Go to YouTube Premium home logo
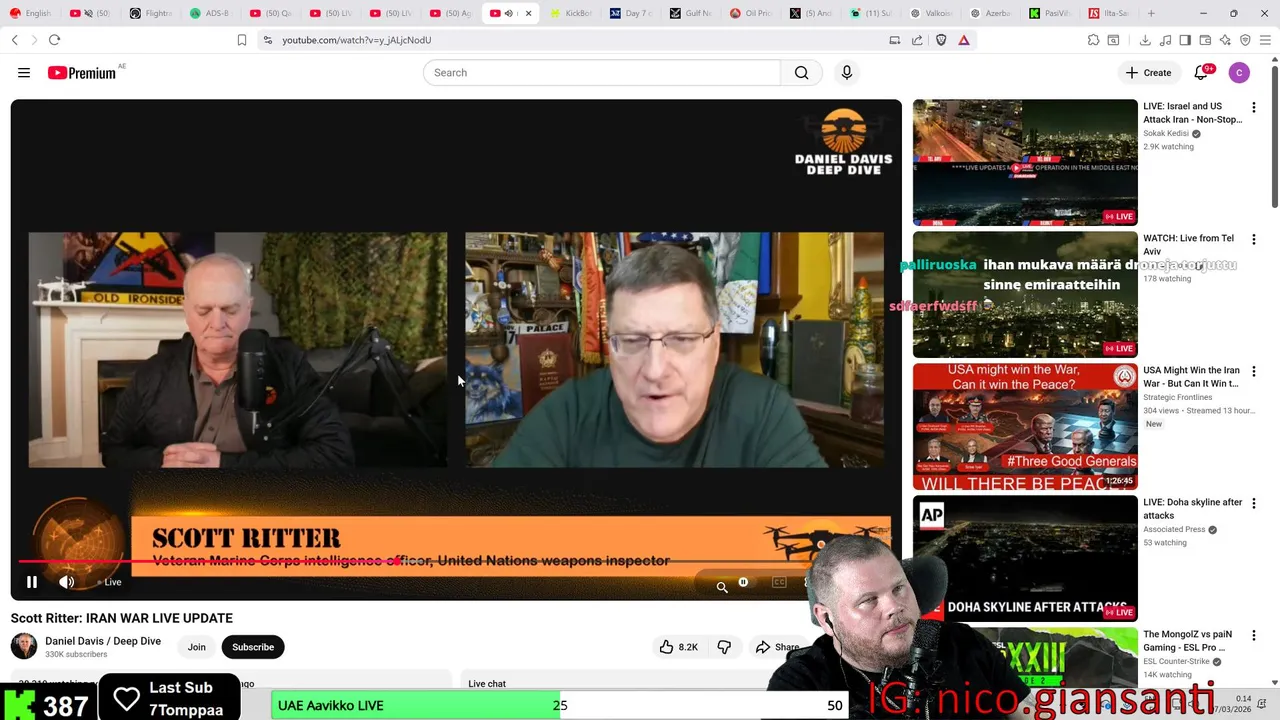Image resolution: width=1280 pixels, height=720 pixels. [x=82, y=73]
